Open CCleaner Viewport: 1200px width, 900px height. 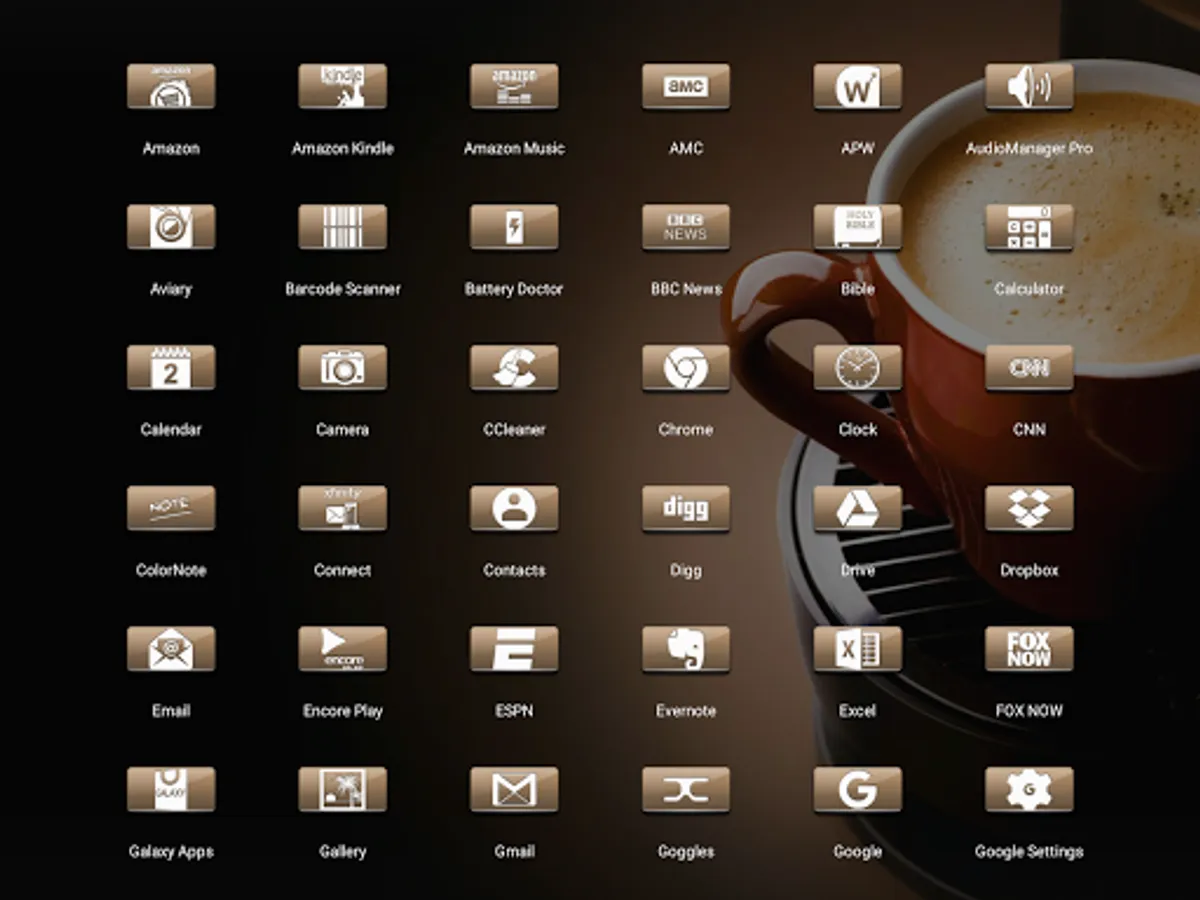(x=514, y=369)
